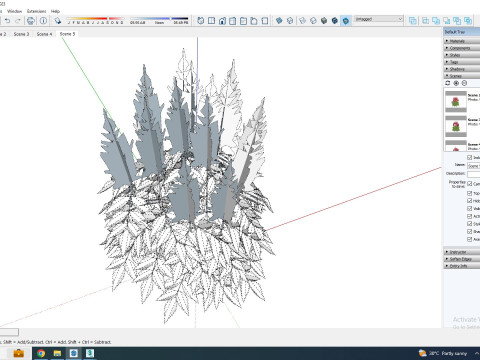Expand the Styles tray panel
The image size is (480, 360).
coord(462,55)
